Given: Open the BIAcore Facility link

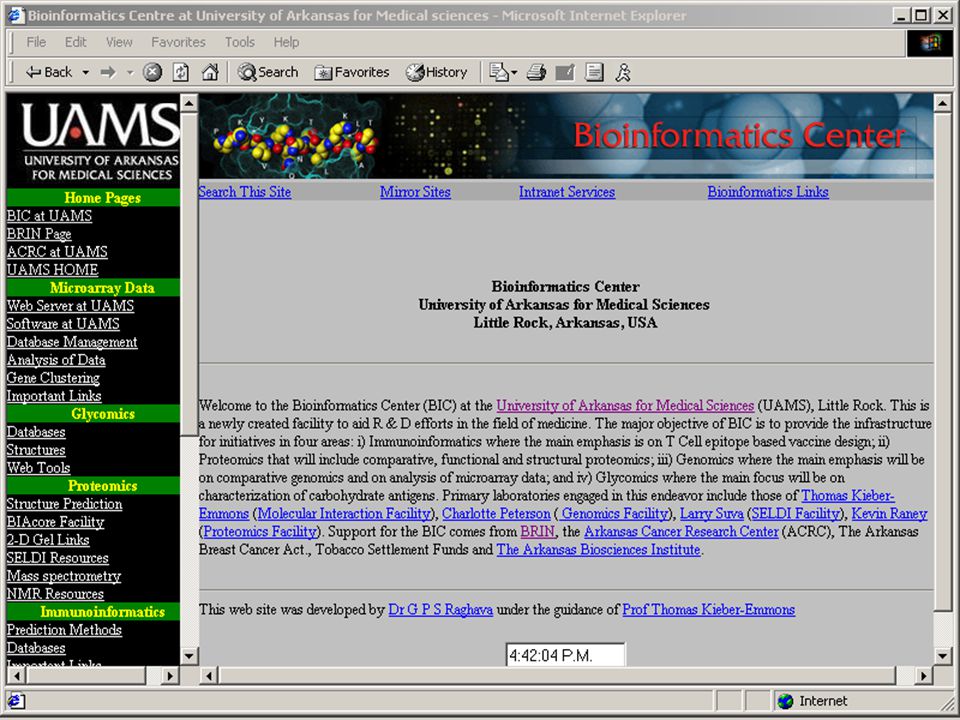Looking at the screenshot, I should pyautogui.click(x=55, y=522).
